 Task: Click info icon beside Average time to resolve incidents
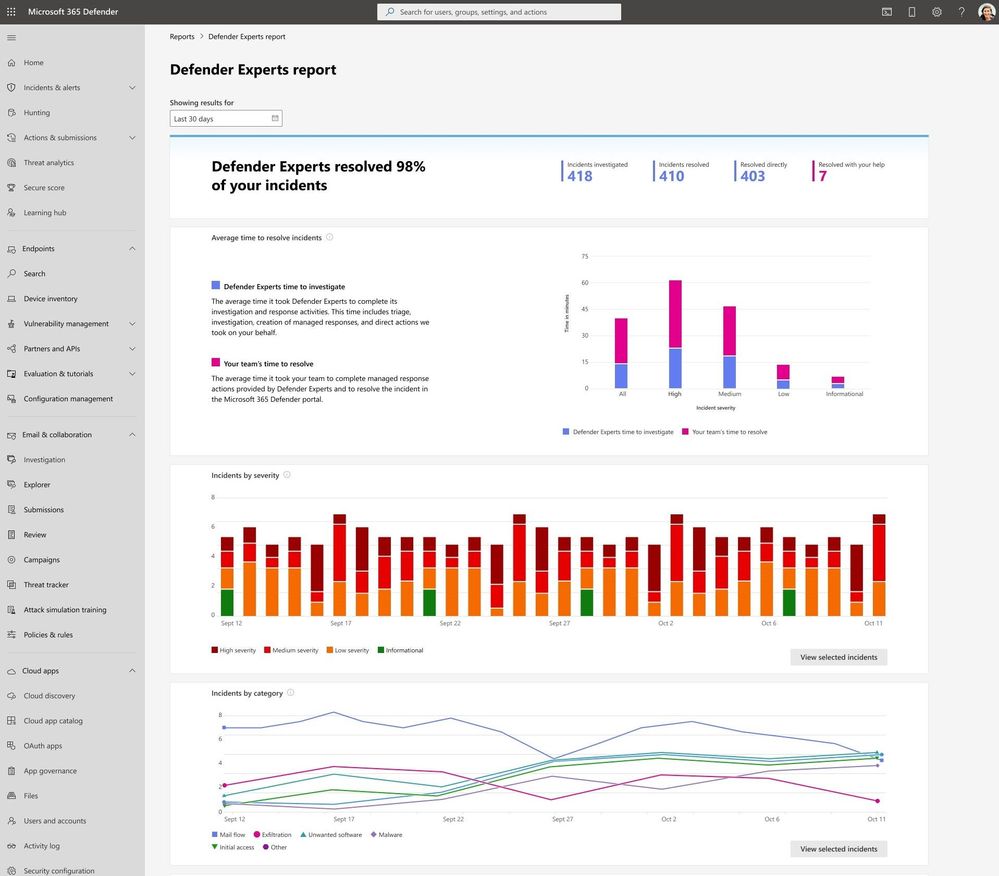click(x=329, y=237)
